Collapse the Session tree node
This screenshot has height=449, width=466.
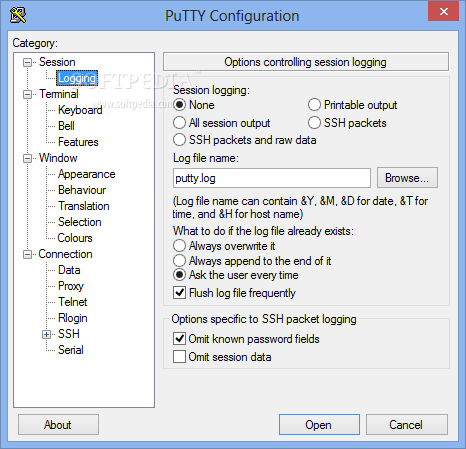27,62
